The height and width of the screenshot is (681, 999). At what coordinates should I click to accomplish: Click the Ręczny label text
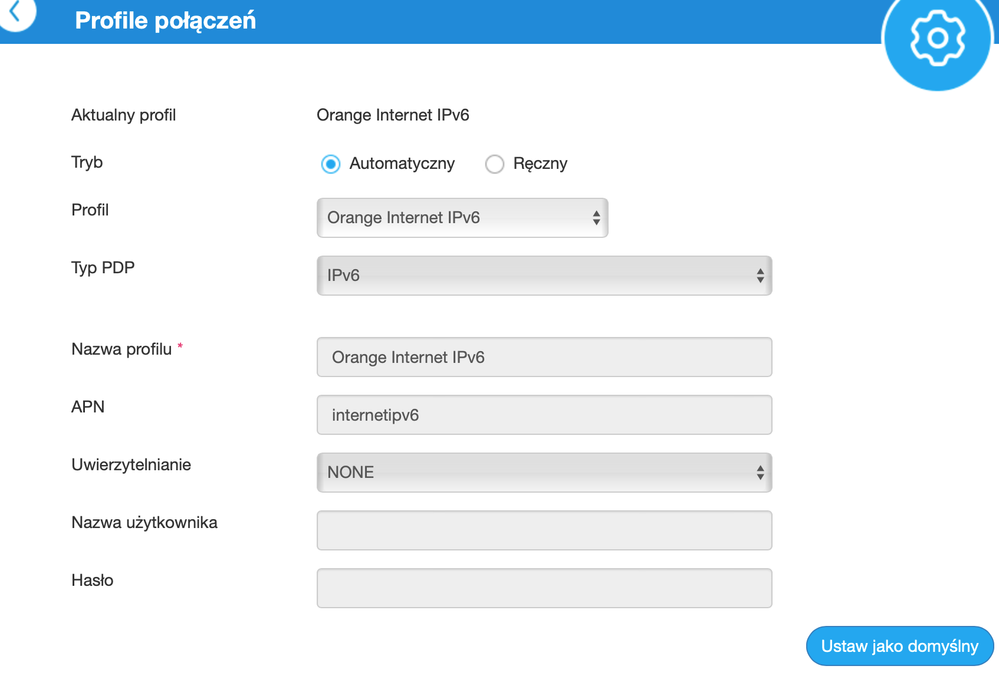(x=540, y=164)
